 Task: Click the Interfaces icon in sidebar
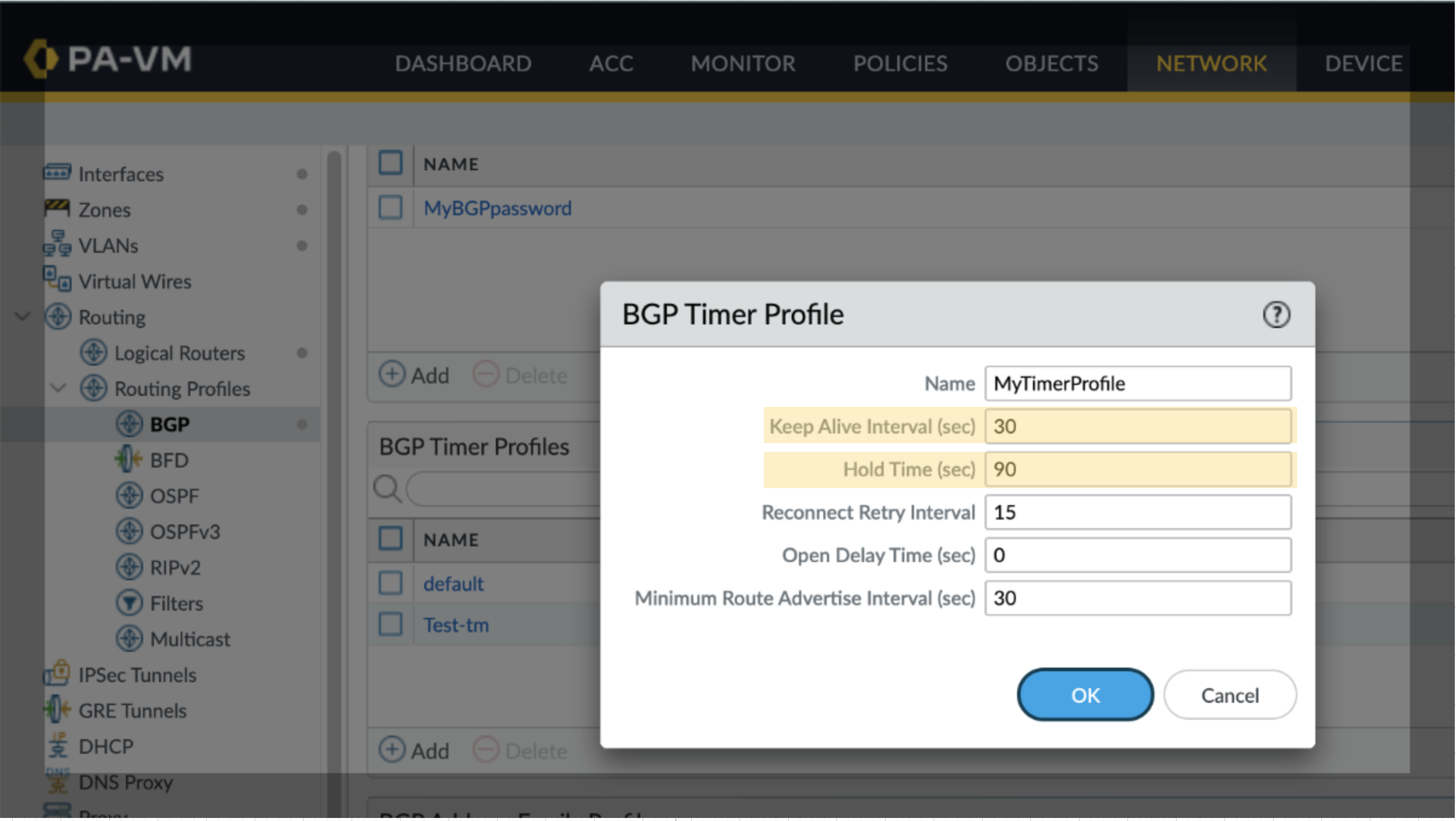pyautogui.click(x=57, y=173)
